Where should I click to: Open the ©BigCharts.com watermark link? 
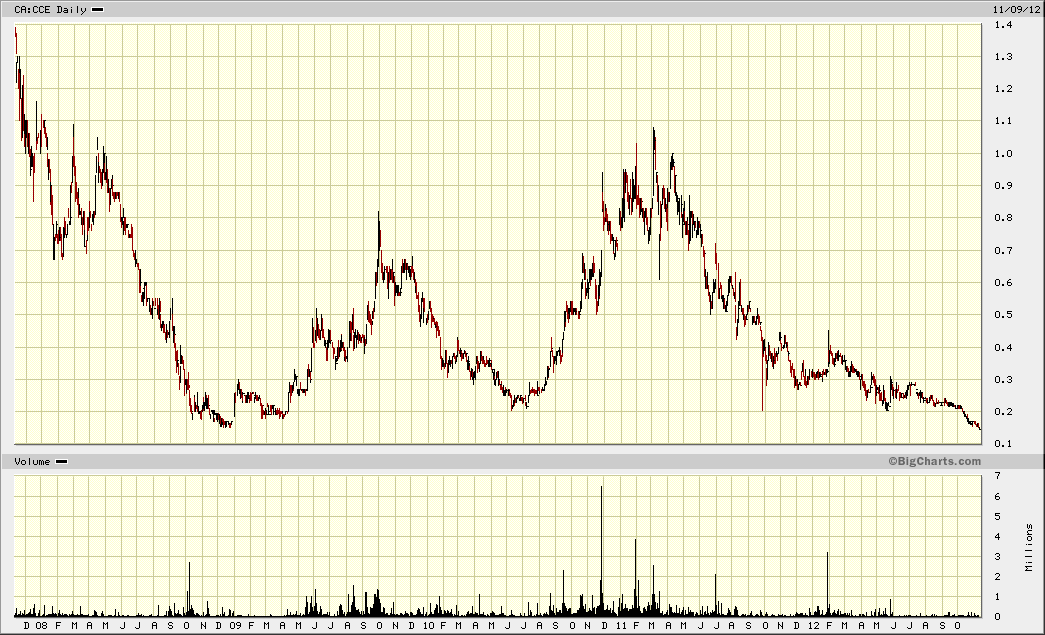coord(934,461)
